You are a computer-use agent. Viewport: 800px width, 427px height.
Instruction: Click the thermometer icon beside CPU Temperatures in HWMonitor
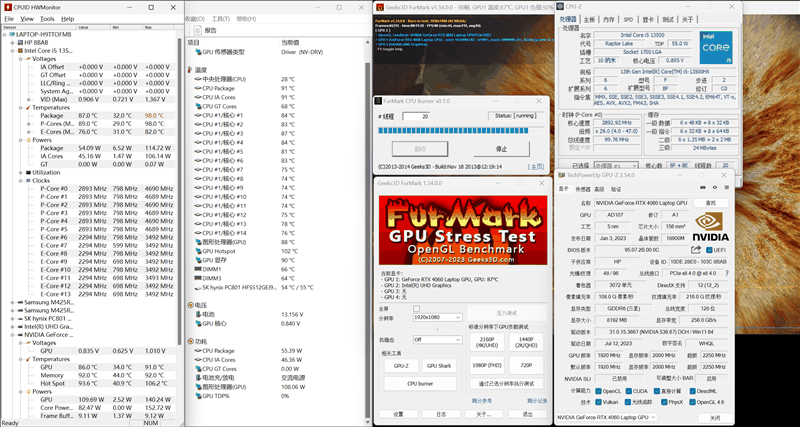point(29,108)
